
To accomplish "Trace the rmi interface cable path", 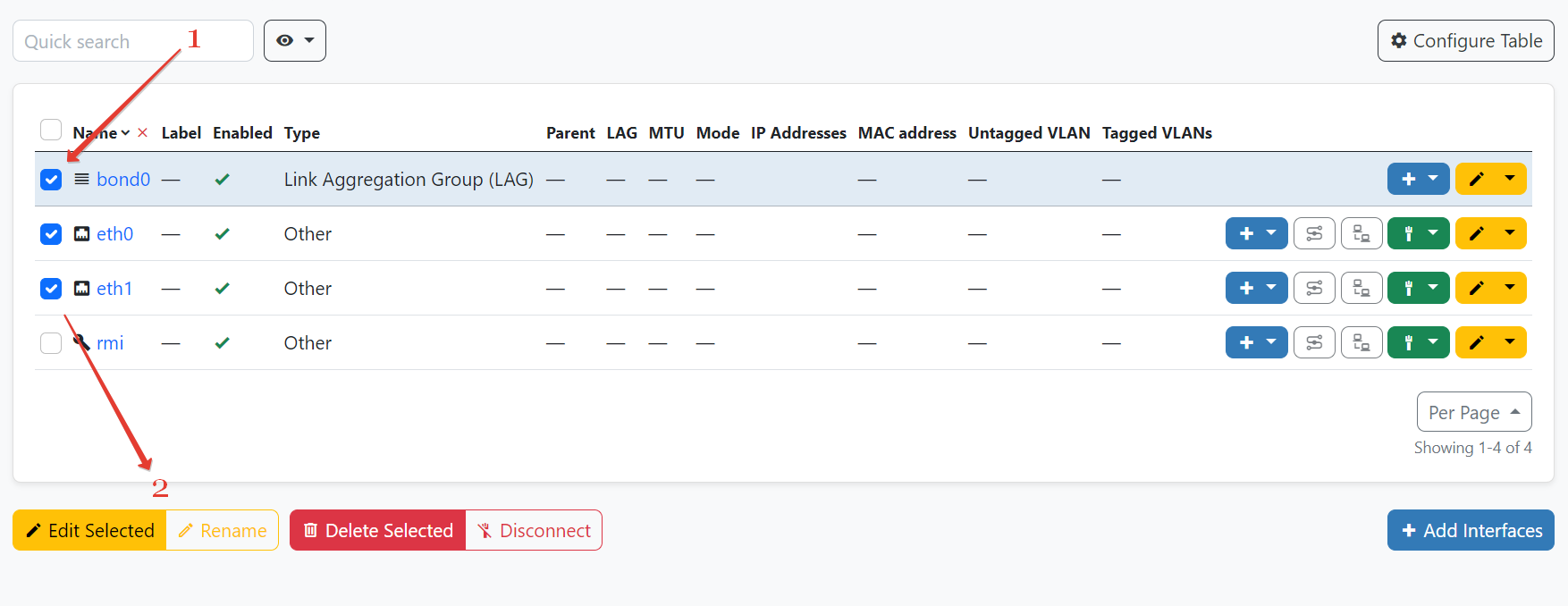I will point(1313,343).
